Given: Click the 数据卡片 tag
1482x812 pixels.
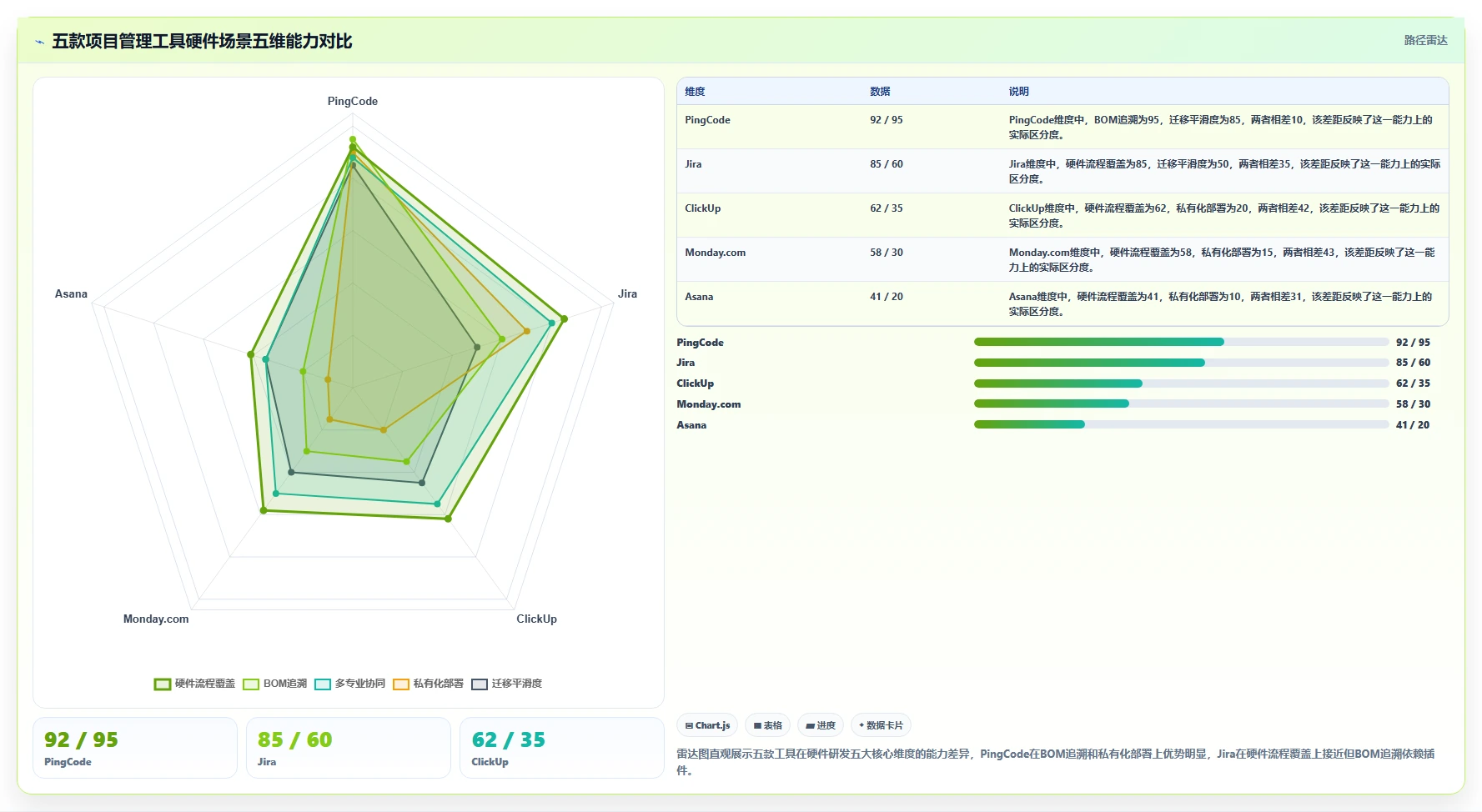Looking at the screenshot, I should tap(881, 725).
